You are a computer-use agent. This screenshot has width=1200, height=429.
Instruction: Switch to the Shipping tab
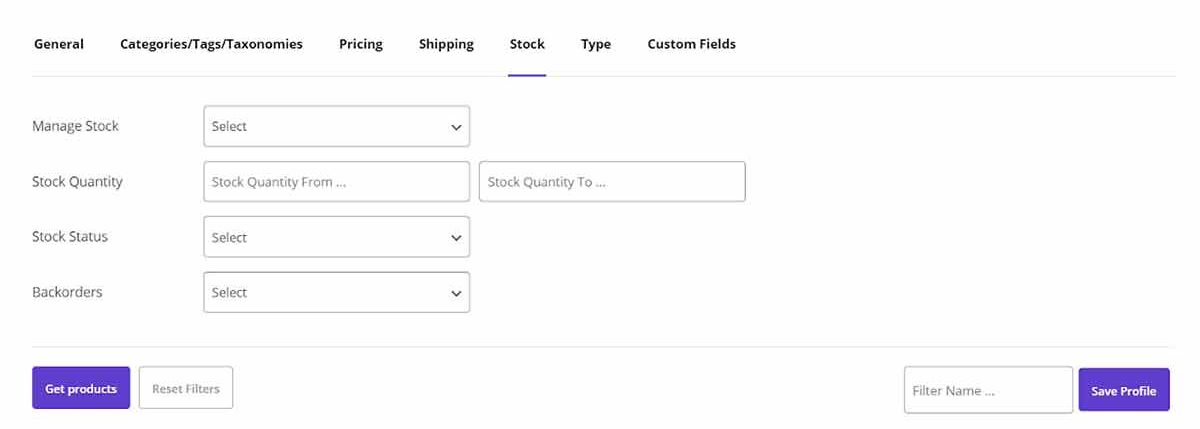446,44
